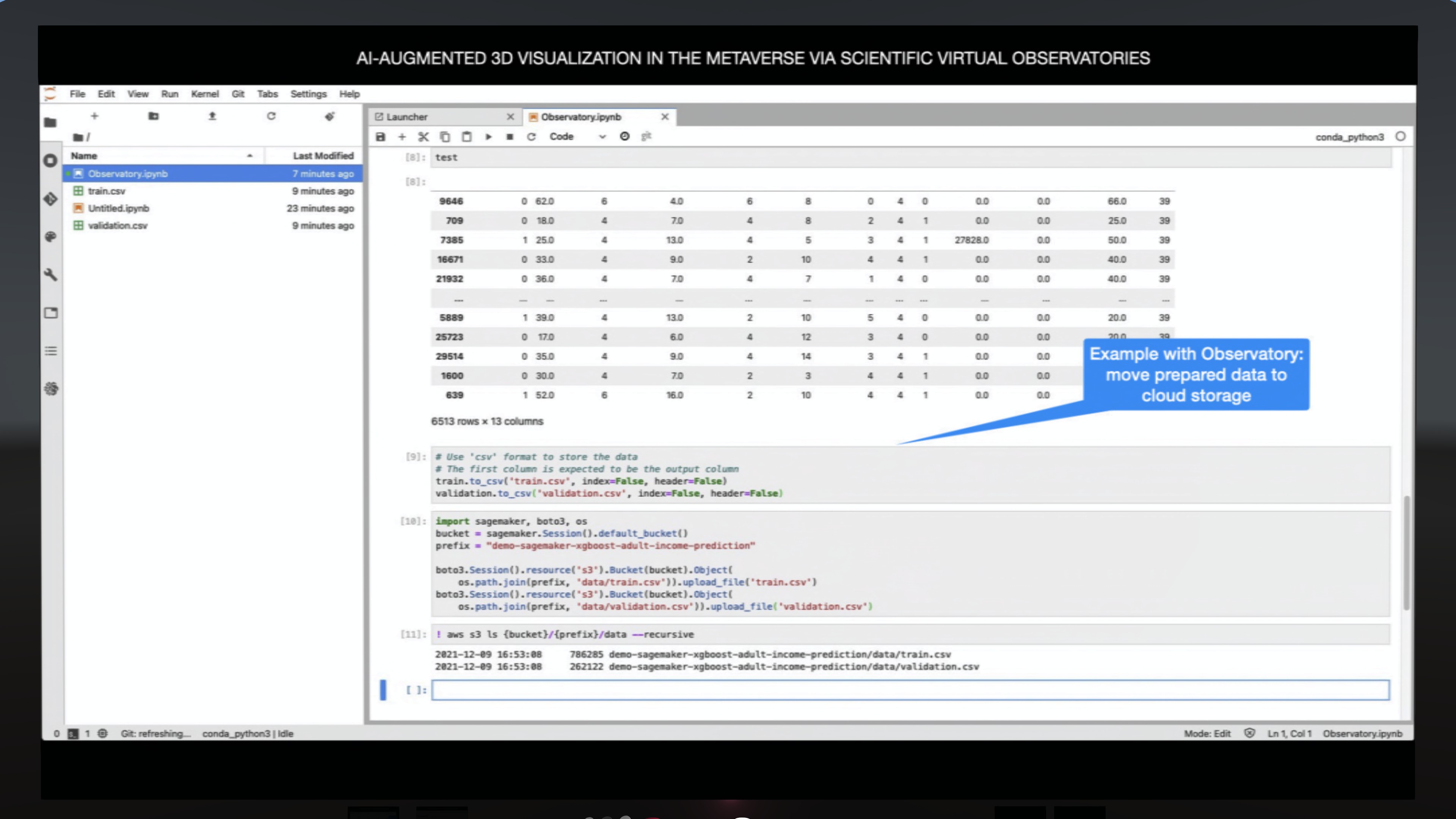Click into the empty notebook cell input
The height and width of the screenshot is (819, 1456).
910,690
